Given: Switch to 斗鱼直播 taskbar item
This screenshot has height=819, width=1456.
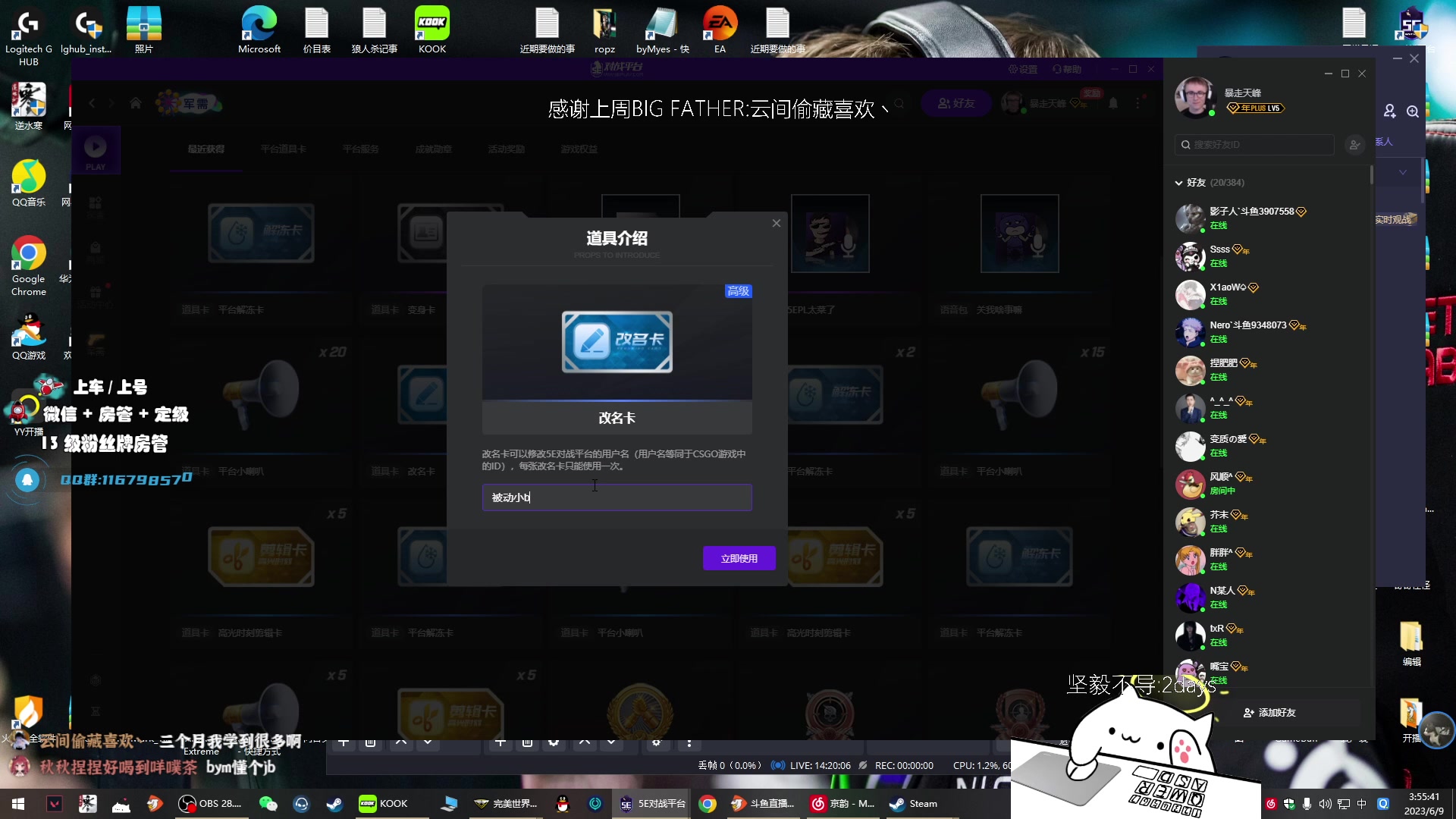Looking at the screenshot, I should [762, 804].
